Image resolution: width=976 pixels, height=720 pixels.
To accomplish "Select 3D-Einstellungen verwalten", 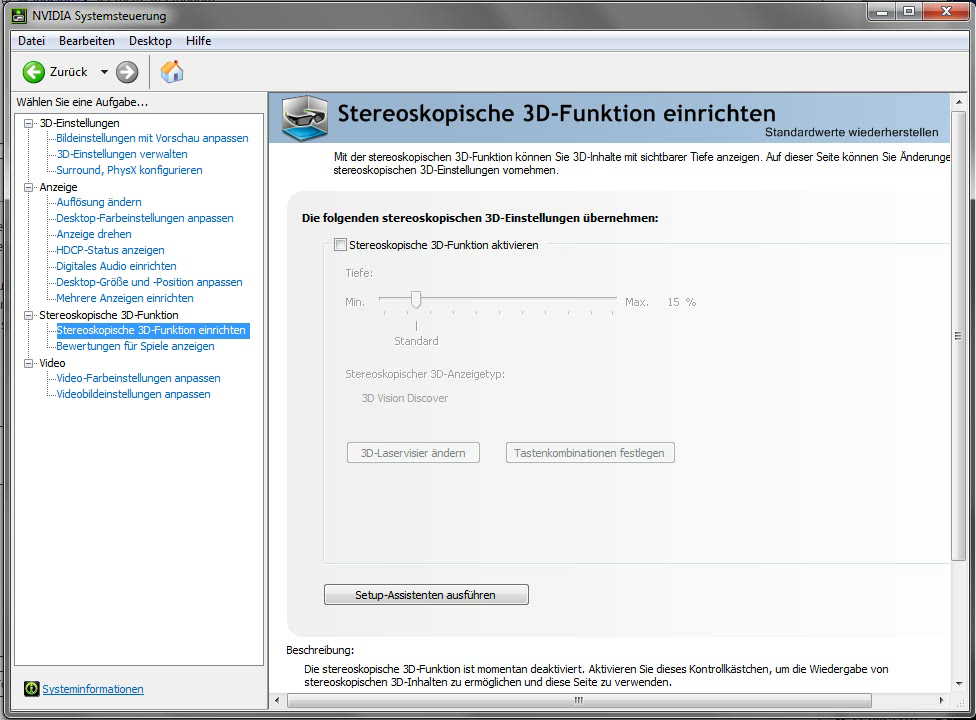I will click(122, 154).
